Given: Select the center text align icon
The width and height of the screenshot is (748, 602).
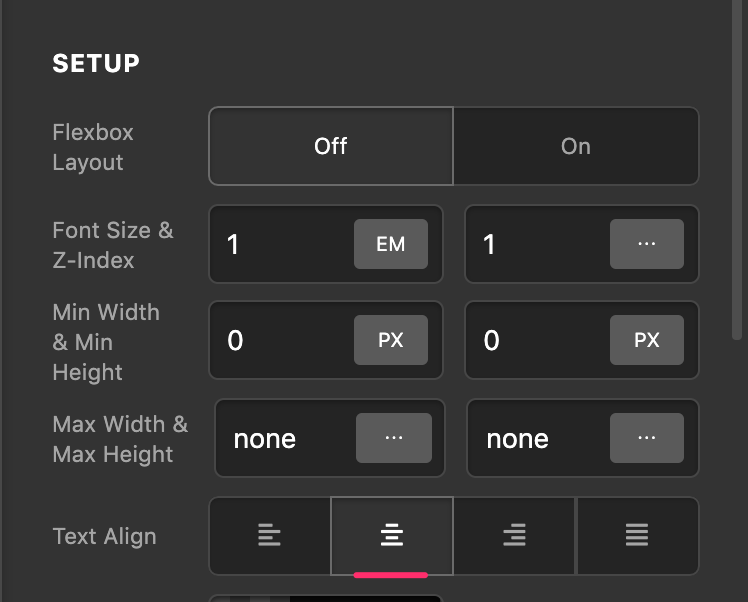Looking at the screenshot, I should (392, 535).
